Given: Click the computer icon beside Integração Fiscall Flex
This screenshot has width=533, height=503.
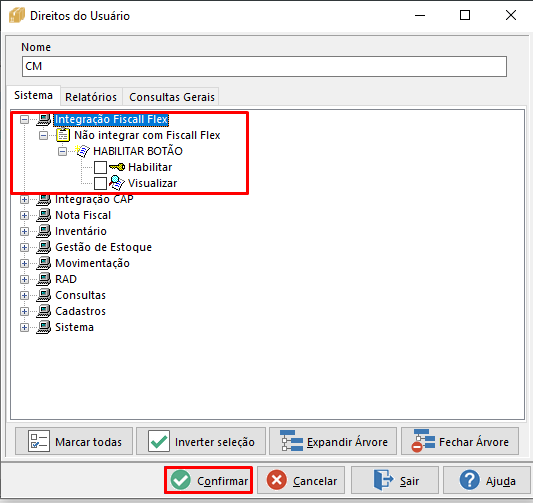Looking at the screenshot, I should tap(44, 119).
